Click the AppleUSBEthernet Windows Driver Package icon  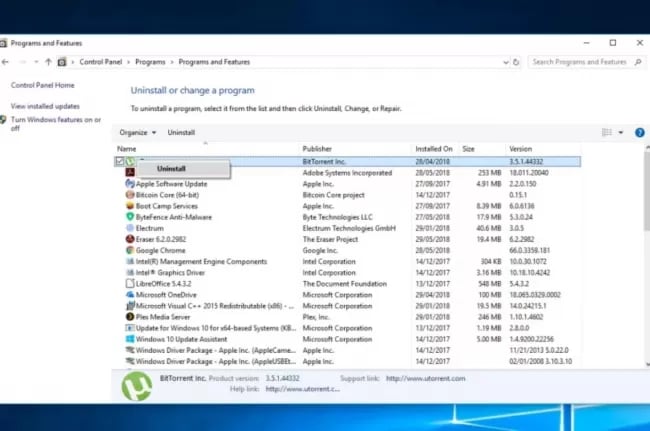130,361
